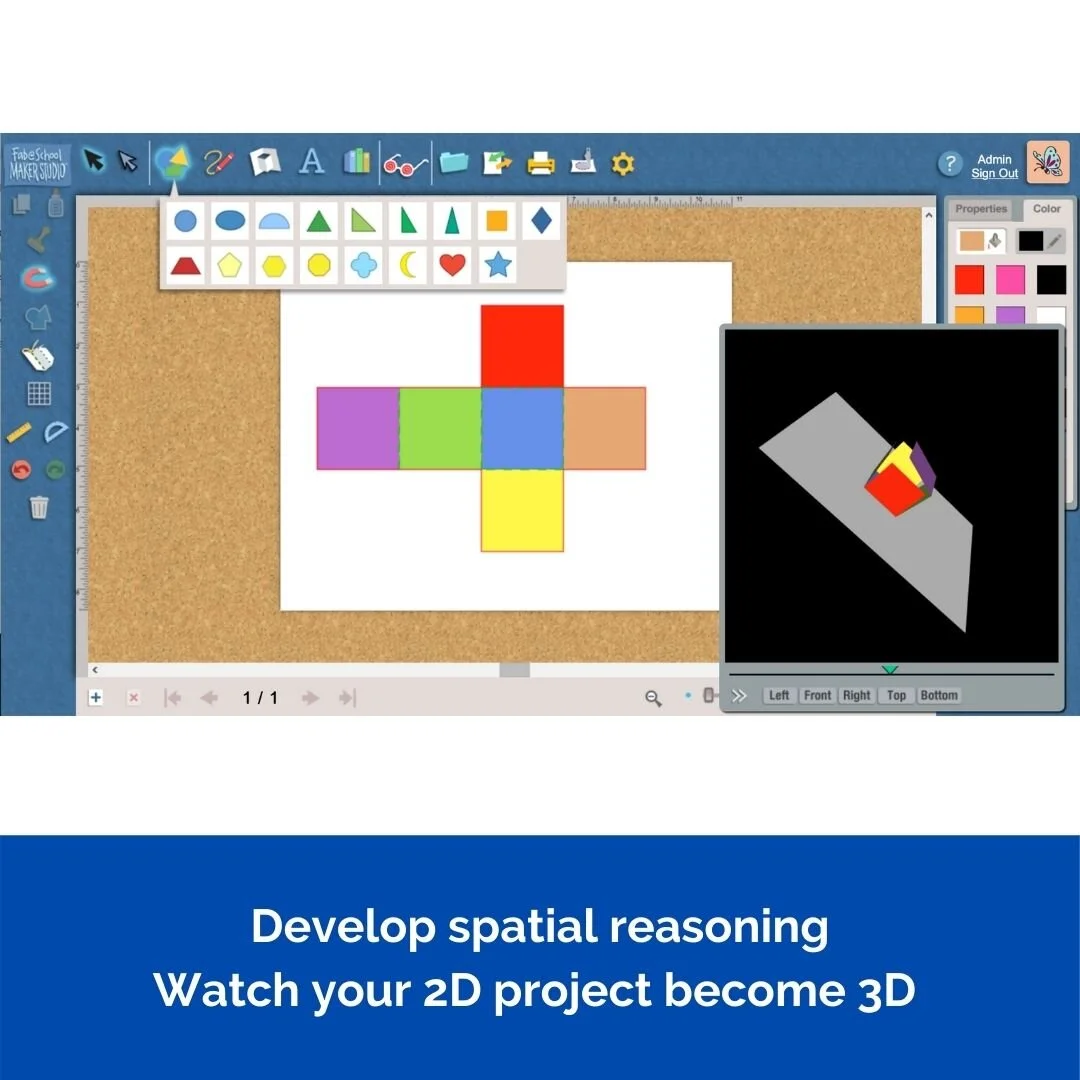
Task: Click the red glasses preview icon
Action: point(405,164)
